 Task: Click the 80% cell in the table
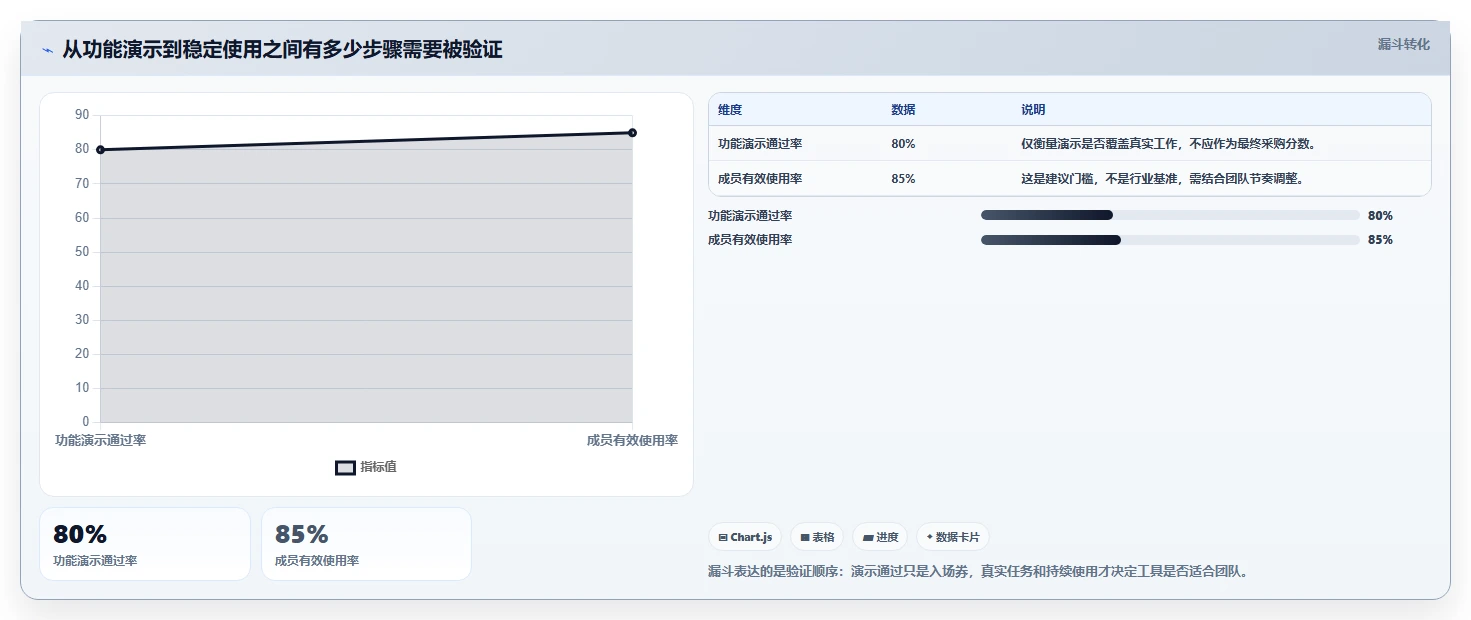(903, 144)
